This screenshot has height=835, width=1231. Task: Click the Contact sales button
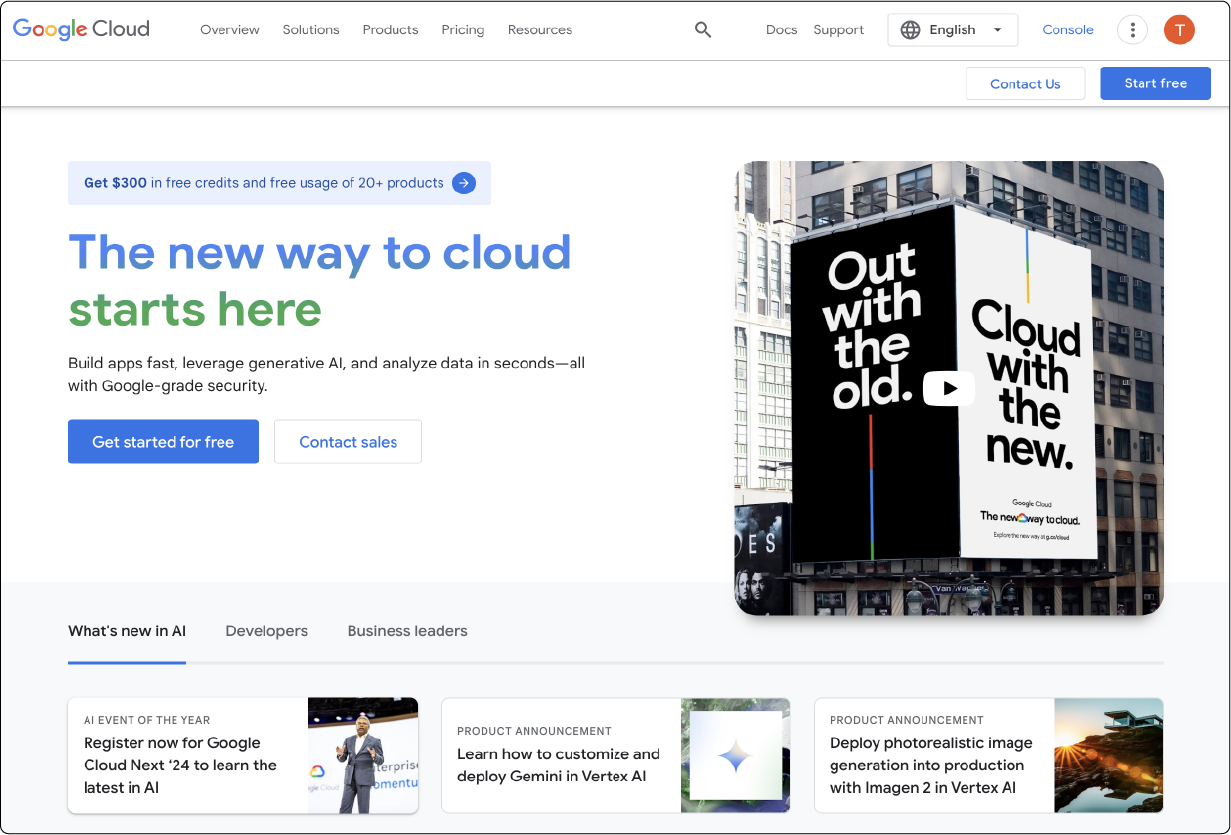click(x=348, y=442)
